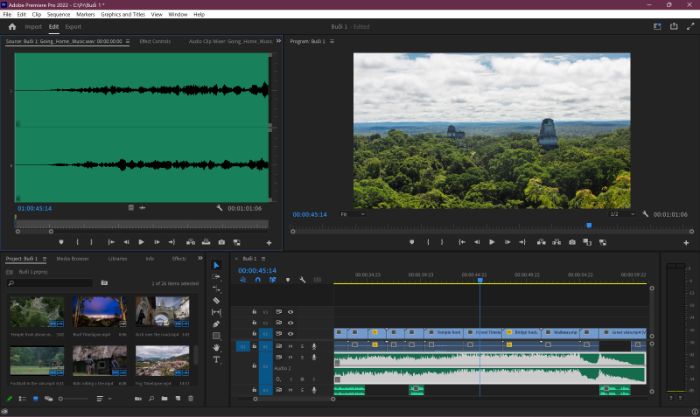Select the Pen tool
This screenshot has width=700, height=417.
(x=217, y=324)
